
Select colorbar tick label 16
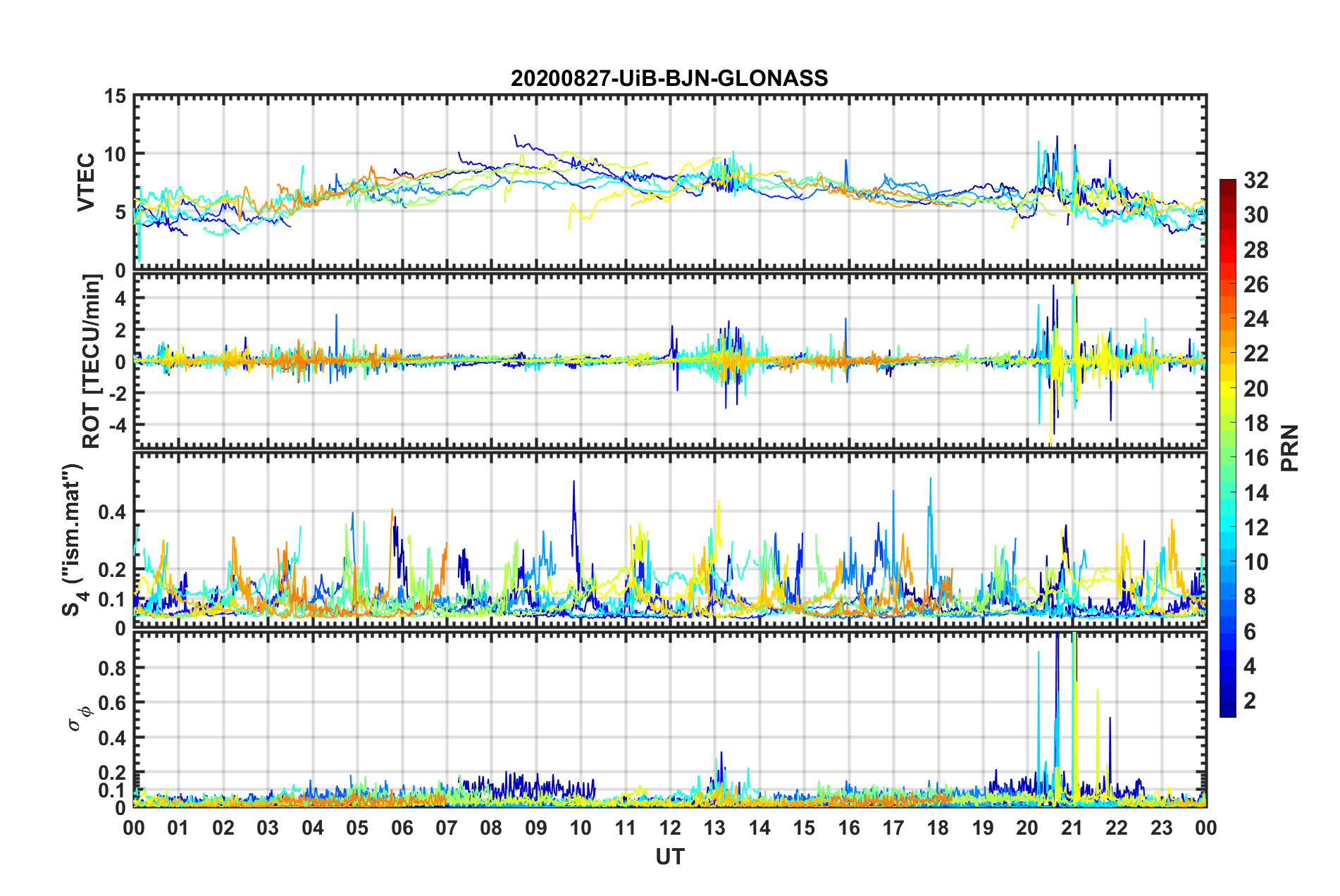point(1255,458)
